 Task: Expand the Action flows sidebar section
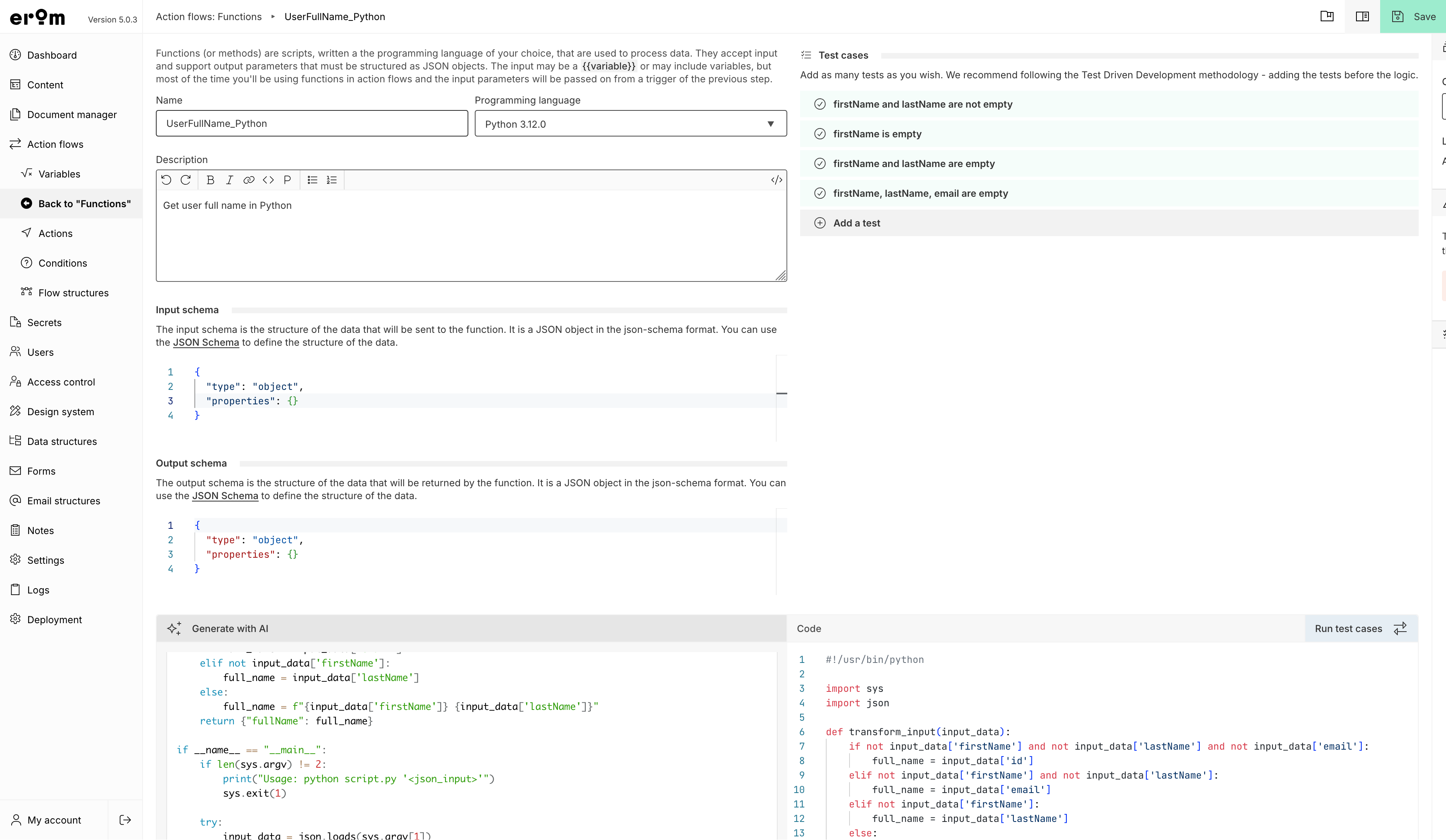pos(55,144)
